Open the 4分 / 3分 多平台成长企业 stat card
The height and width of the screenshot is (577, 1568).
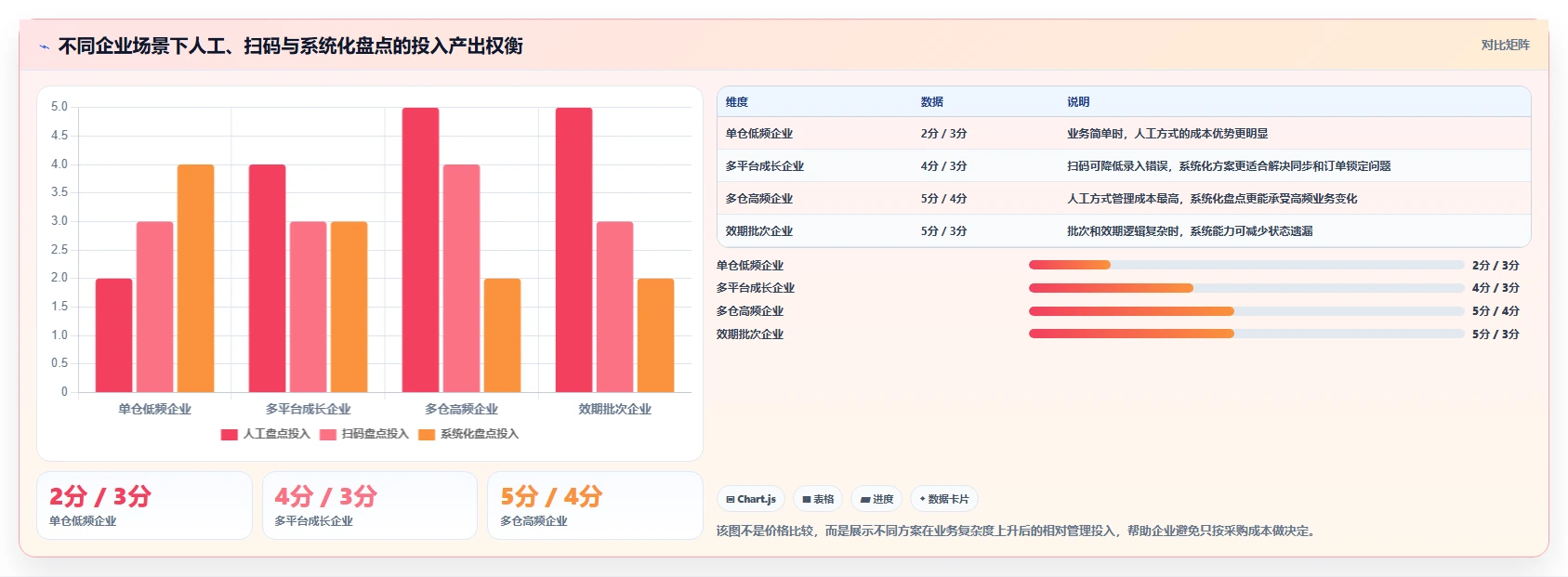point(370,505)
